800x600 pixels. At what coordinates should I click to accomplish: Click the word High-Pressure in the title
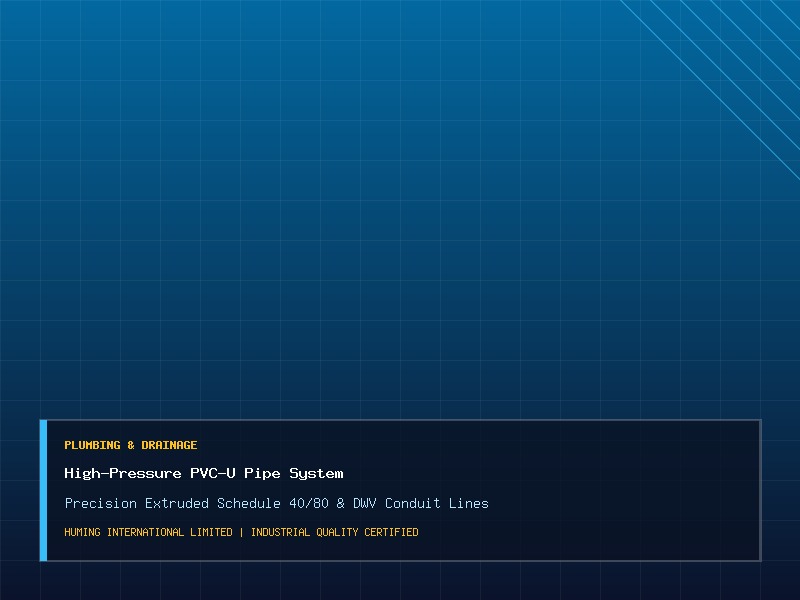[x=122, y=474]
